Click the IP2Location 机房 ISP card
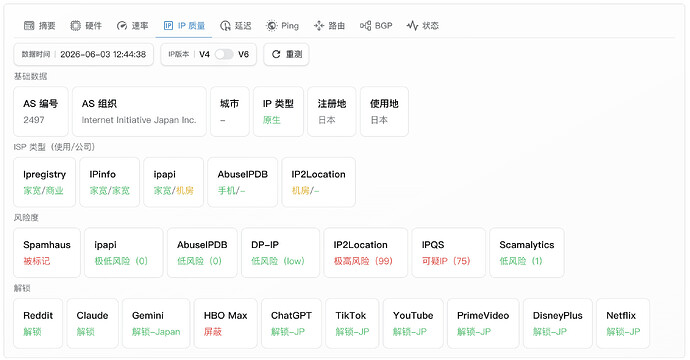This screenshot has height=360, width=690. tap(319, 182)
